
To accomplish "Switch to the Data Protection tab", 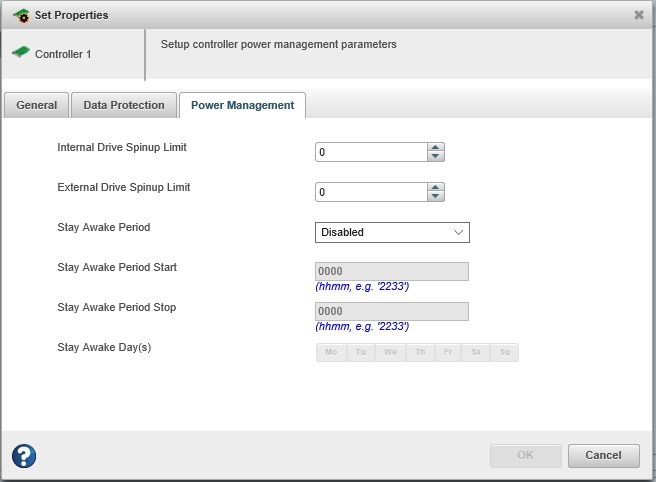I will coord(124,105).
